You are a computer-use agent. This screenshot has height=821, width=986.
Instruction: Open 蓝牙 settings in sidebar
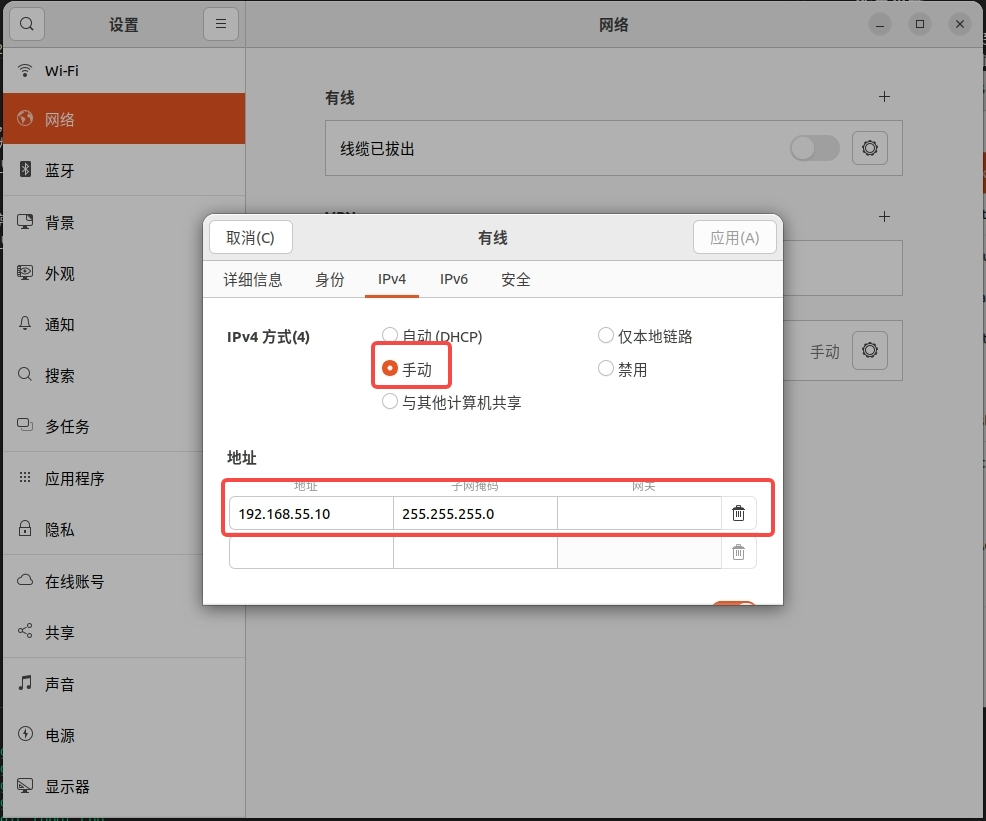(x=124, y=170)
